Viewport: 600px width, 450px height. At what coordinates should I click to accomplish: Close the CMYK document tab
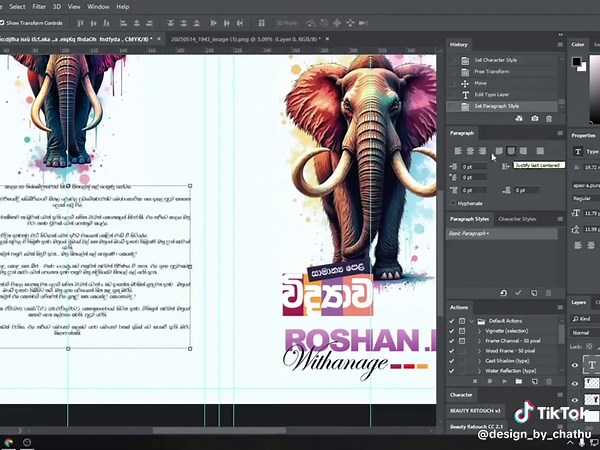pos(159,39)
